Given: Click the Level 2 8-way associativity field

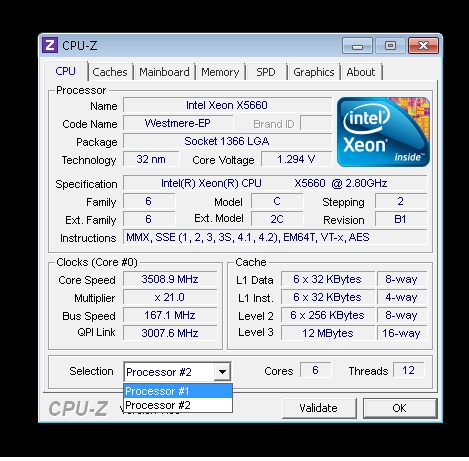Looking at the screenshot, I should tap(402, 315).
